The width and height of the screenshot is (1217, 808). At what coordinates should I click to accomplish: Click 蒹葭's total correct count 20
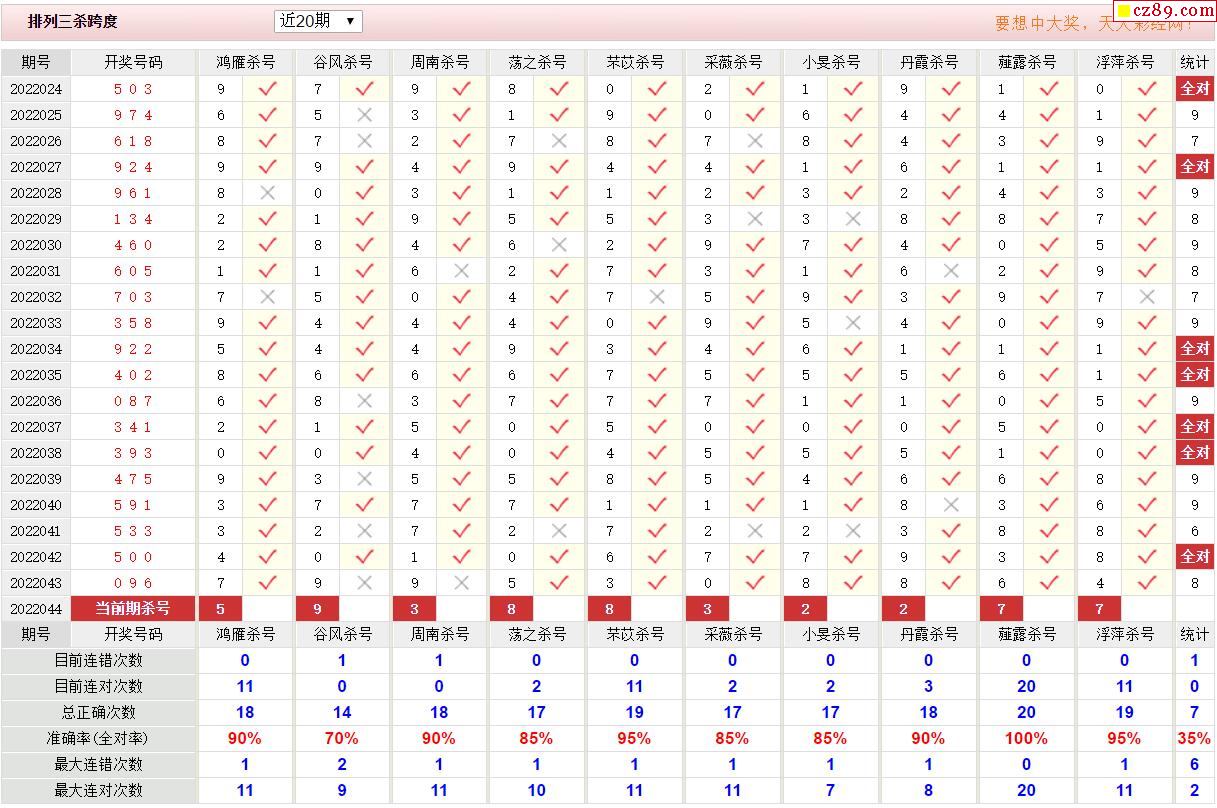click(1026, 713)
